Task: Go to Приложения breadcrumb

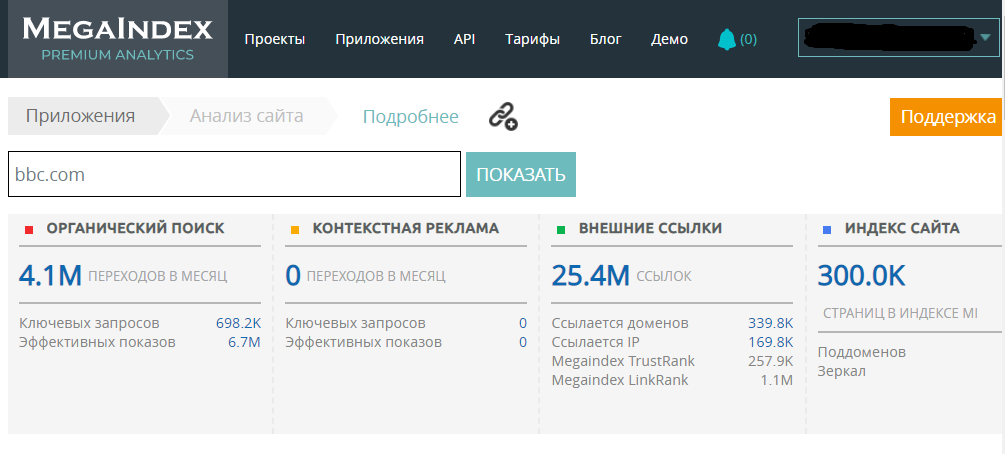Action: pyautogui.click(x=81, y=116)
